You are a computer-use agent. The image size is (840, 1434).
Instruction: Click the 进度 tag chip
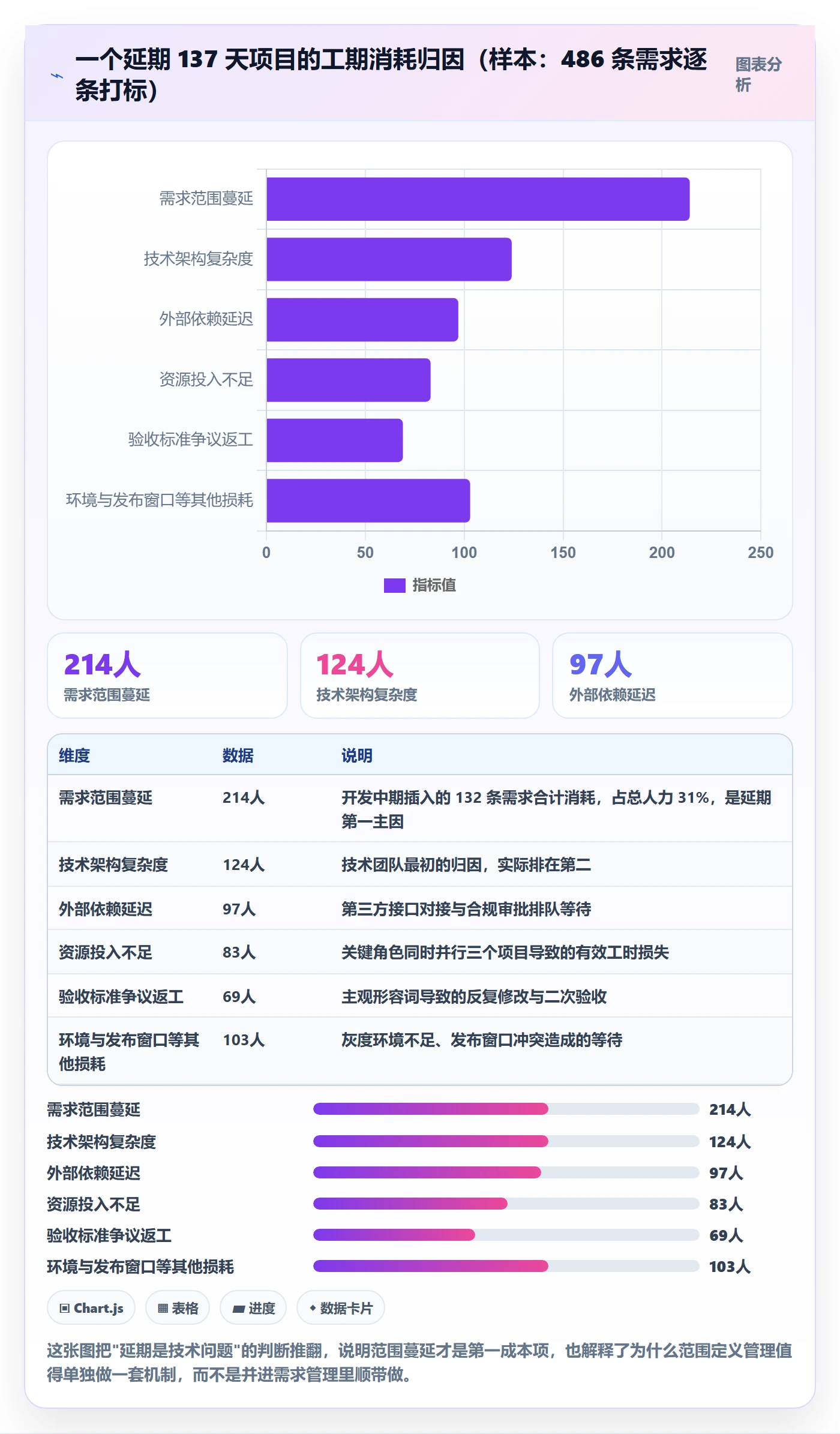click(253, 1308)
